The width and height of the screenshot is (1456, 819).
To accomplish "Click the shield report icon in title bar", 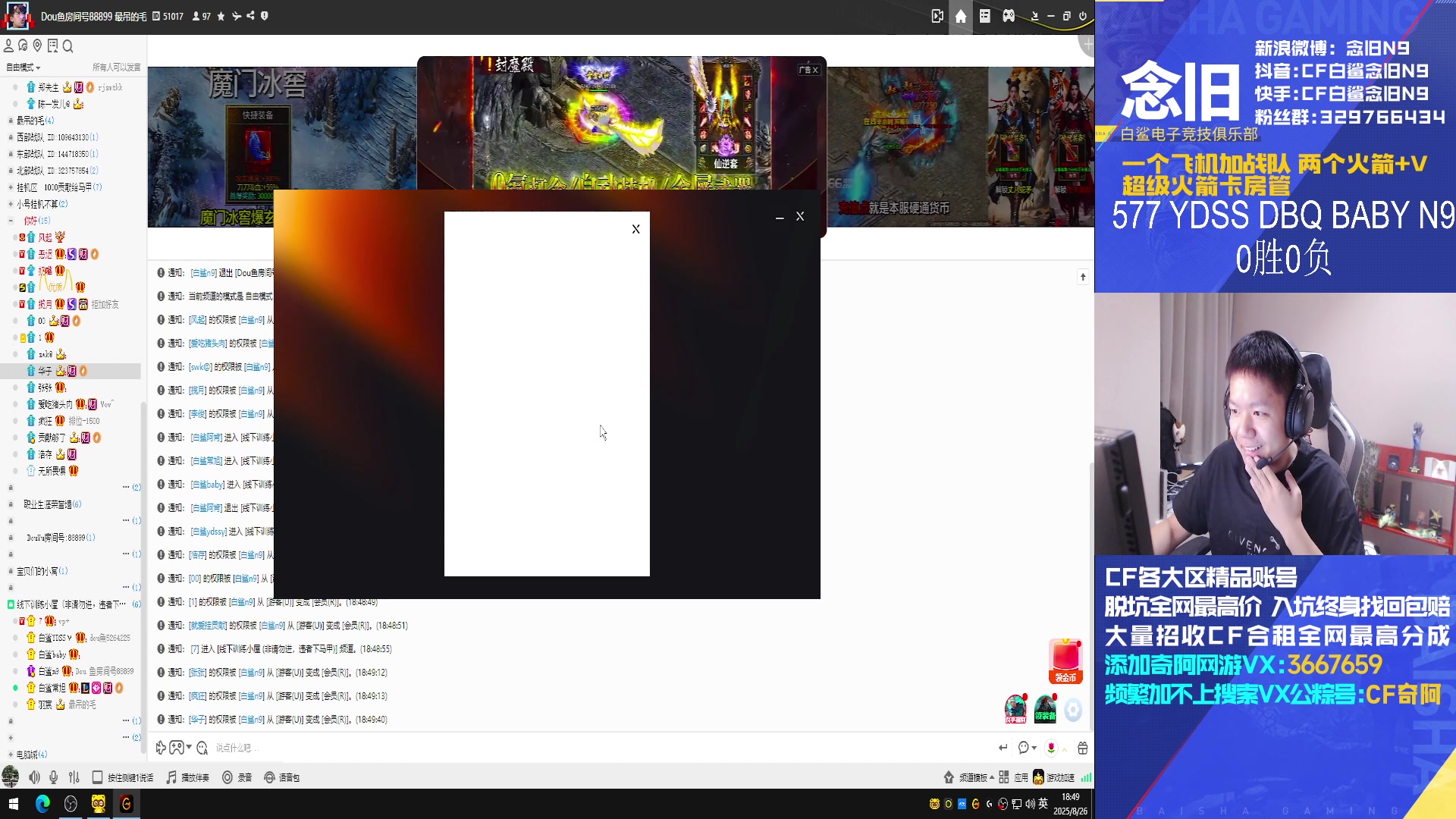I will point(265,16).
